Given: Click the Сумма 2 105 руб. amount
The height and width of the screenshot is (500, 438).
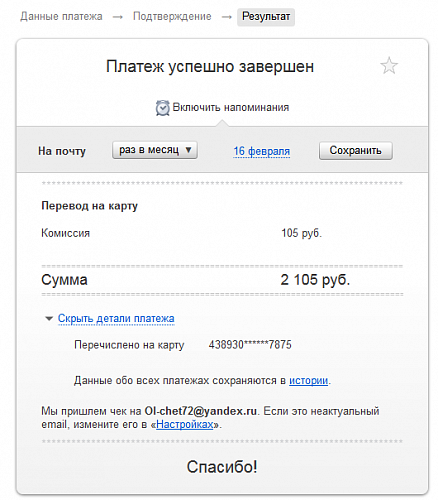Looking at the screenshot, I should [x=315, y=280].
